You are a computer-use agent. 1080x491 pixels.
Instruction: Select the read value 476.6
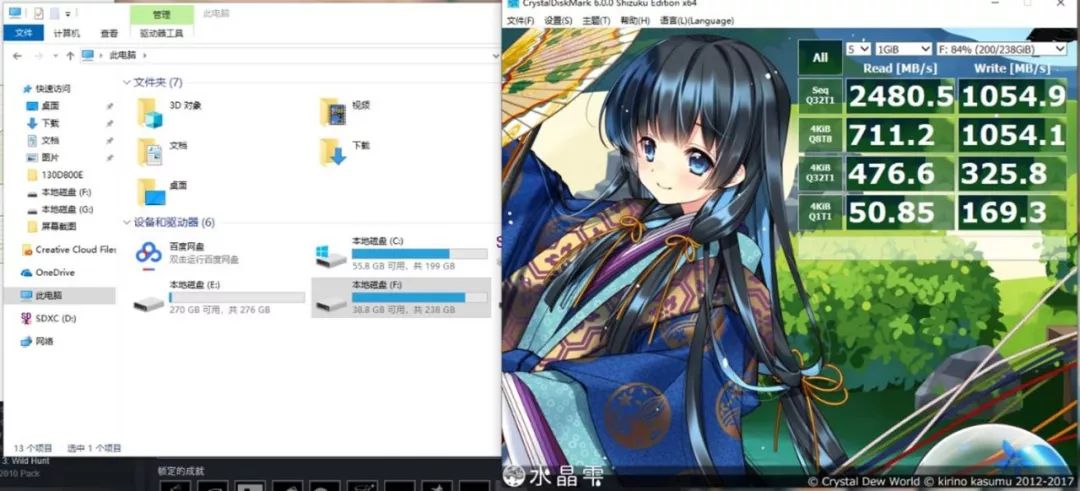pyautogui.click(x=900, y=174)
